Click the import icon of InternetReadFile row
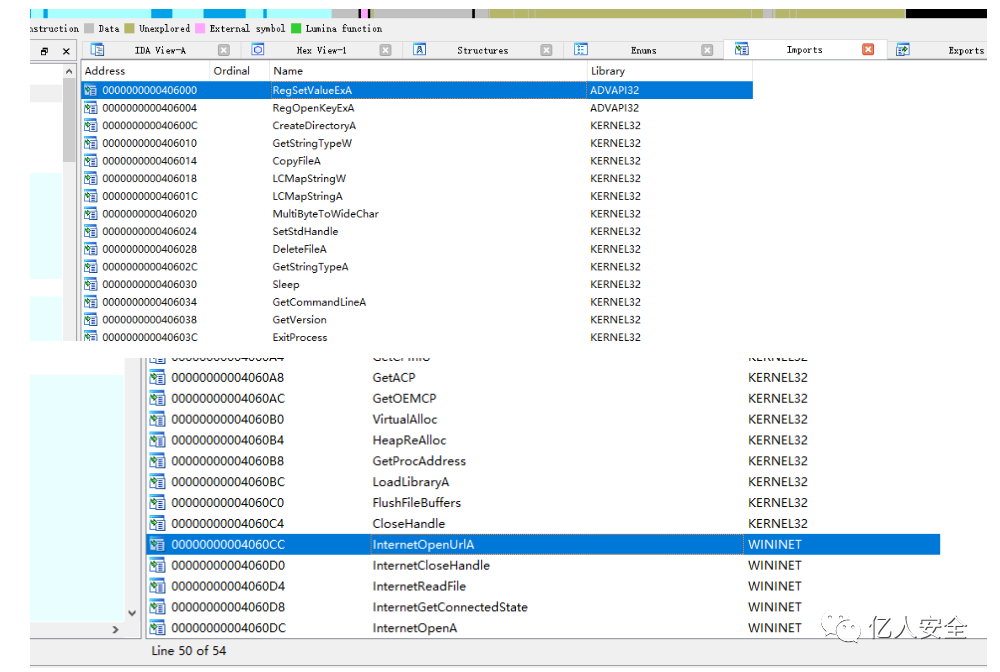 pos(157,587)
